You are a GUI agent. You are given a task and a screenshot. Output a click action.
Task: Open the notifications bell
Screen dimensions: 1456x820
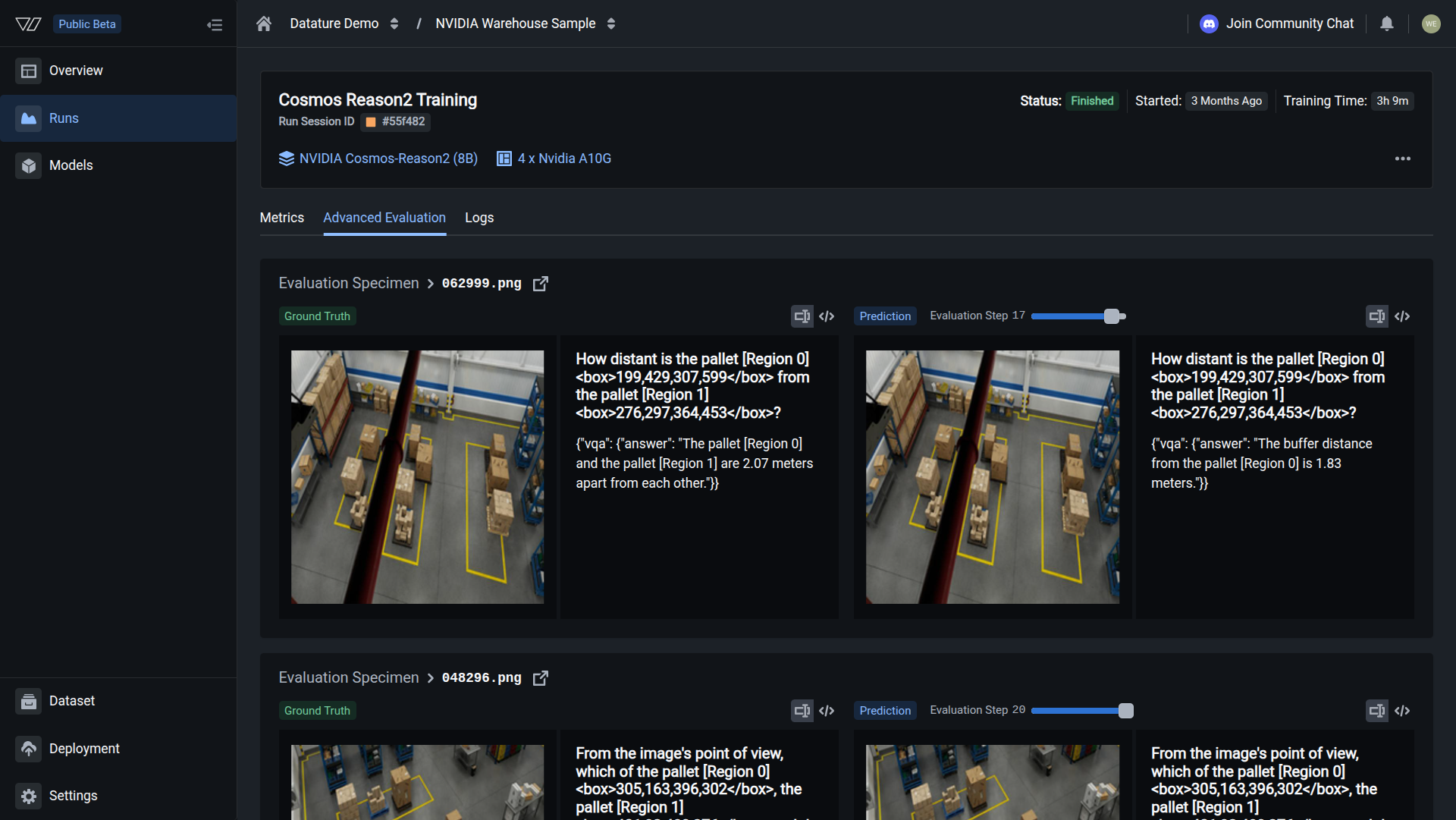point(1387,24)
